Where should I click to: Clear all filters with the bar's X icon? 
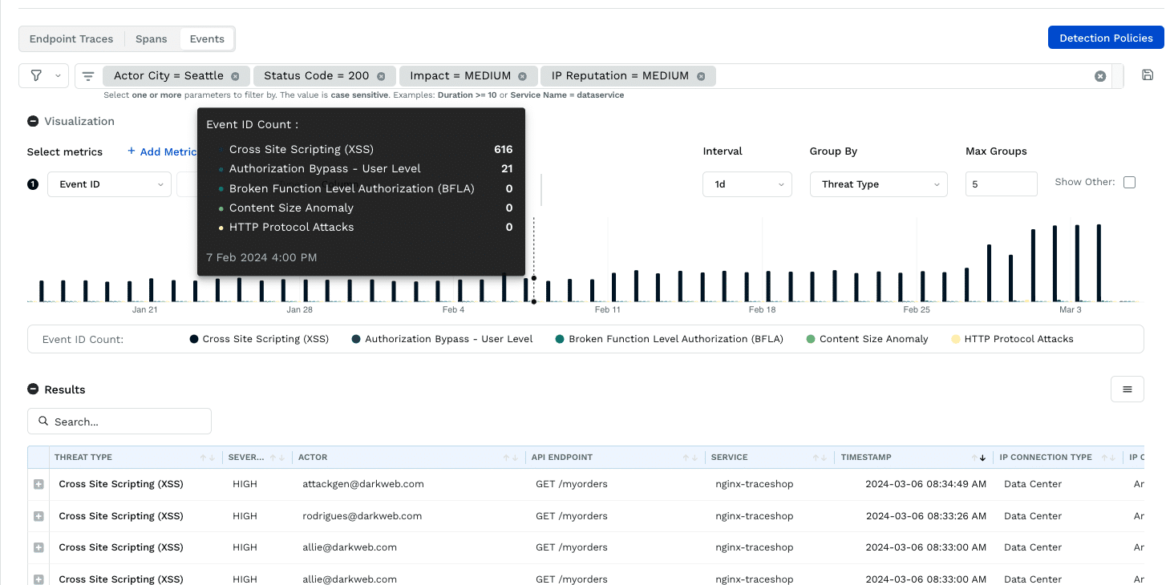tap(1100, 76)
